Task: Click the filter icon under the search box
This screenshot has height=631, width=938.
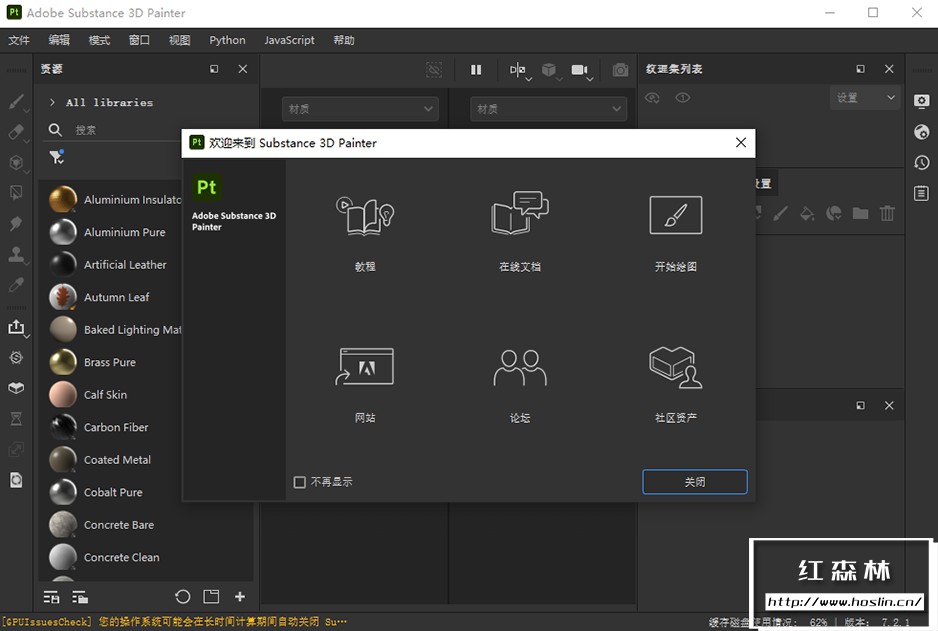Action: pyautogui.click(x=56, y=157)
